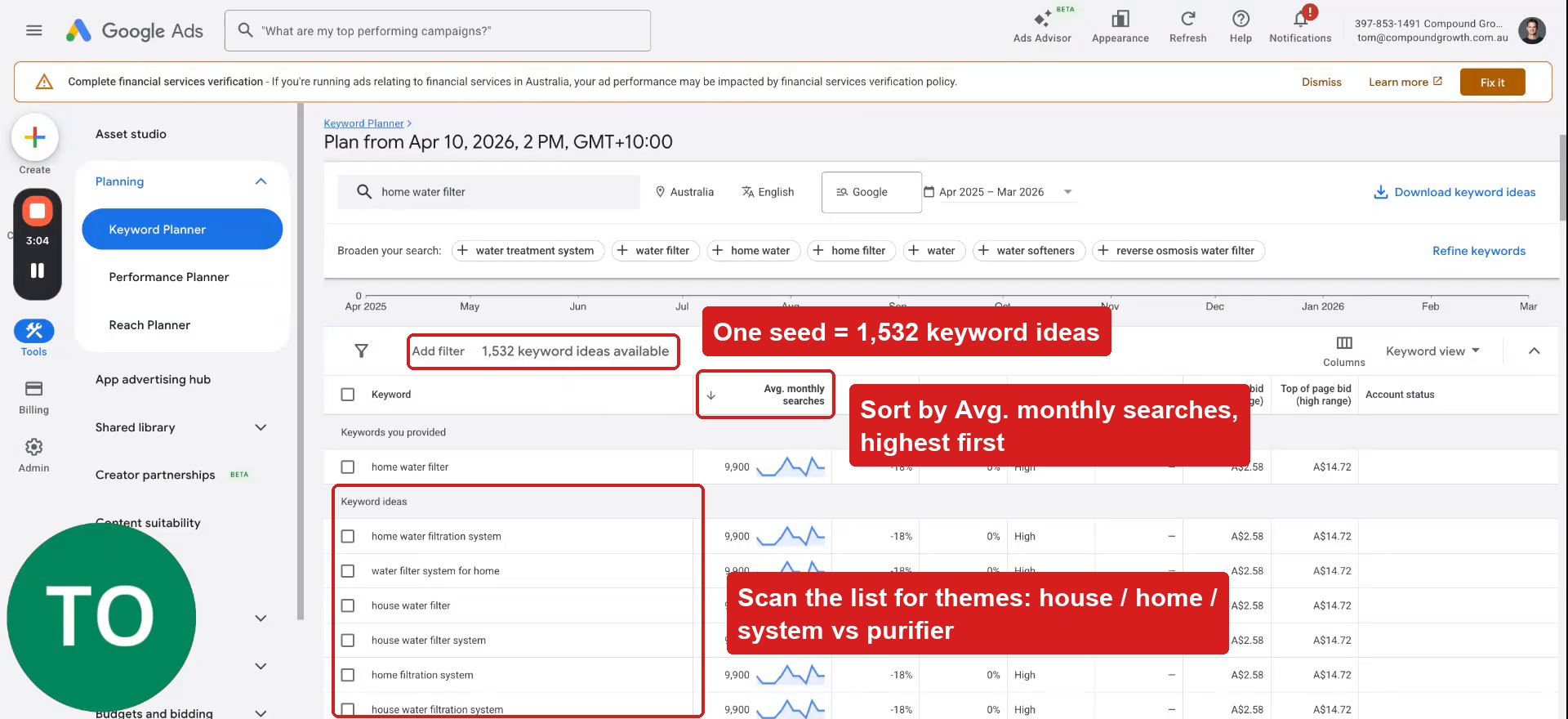Check the 'home water filter' keyword
Screen dimensions: 1568x719
(x=348, y=467)
